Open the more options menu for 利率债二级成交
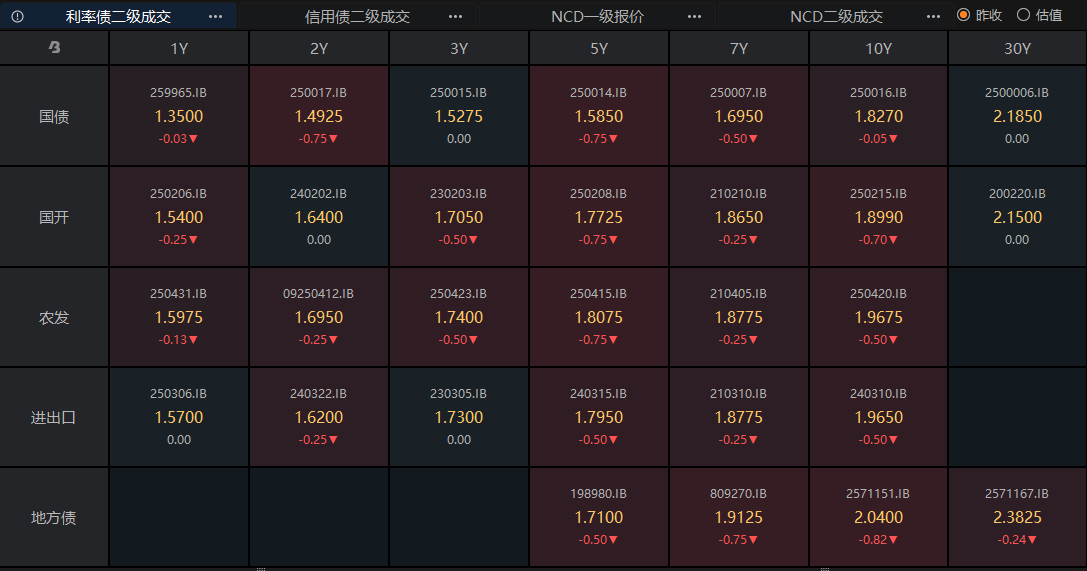Screen dimensions: 1087x571 coord(216,16)
